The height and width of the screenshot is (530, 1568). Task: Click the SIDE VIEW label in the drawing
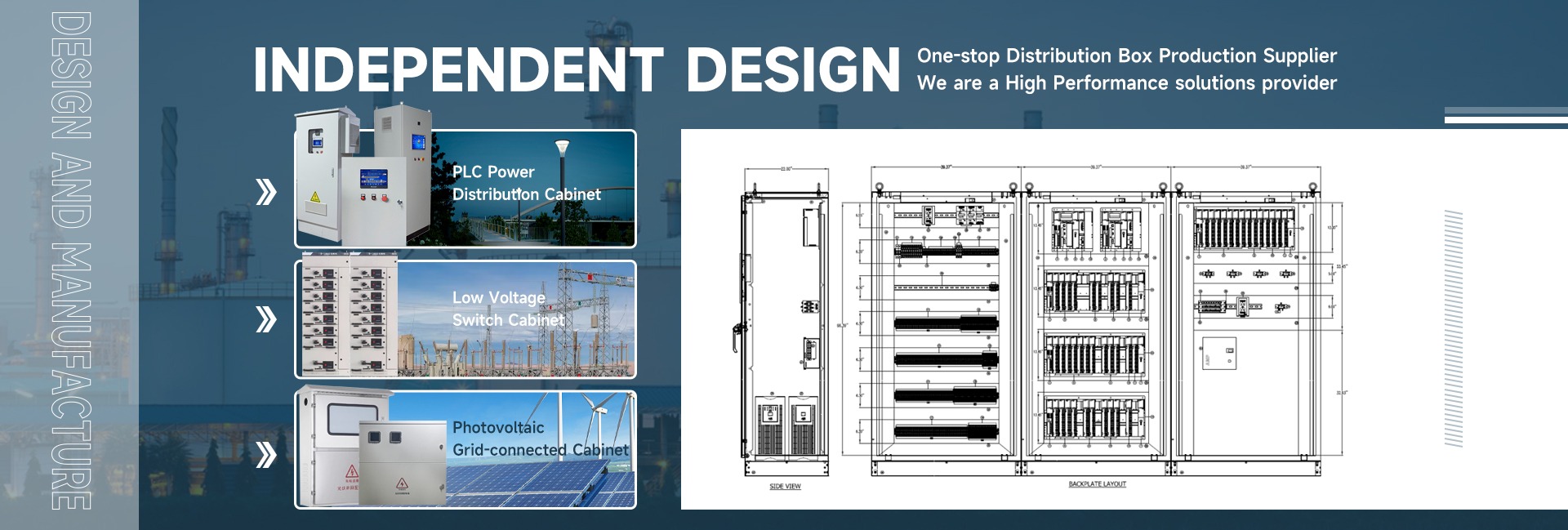coord(785,487)
